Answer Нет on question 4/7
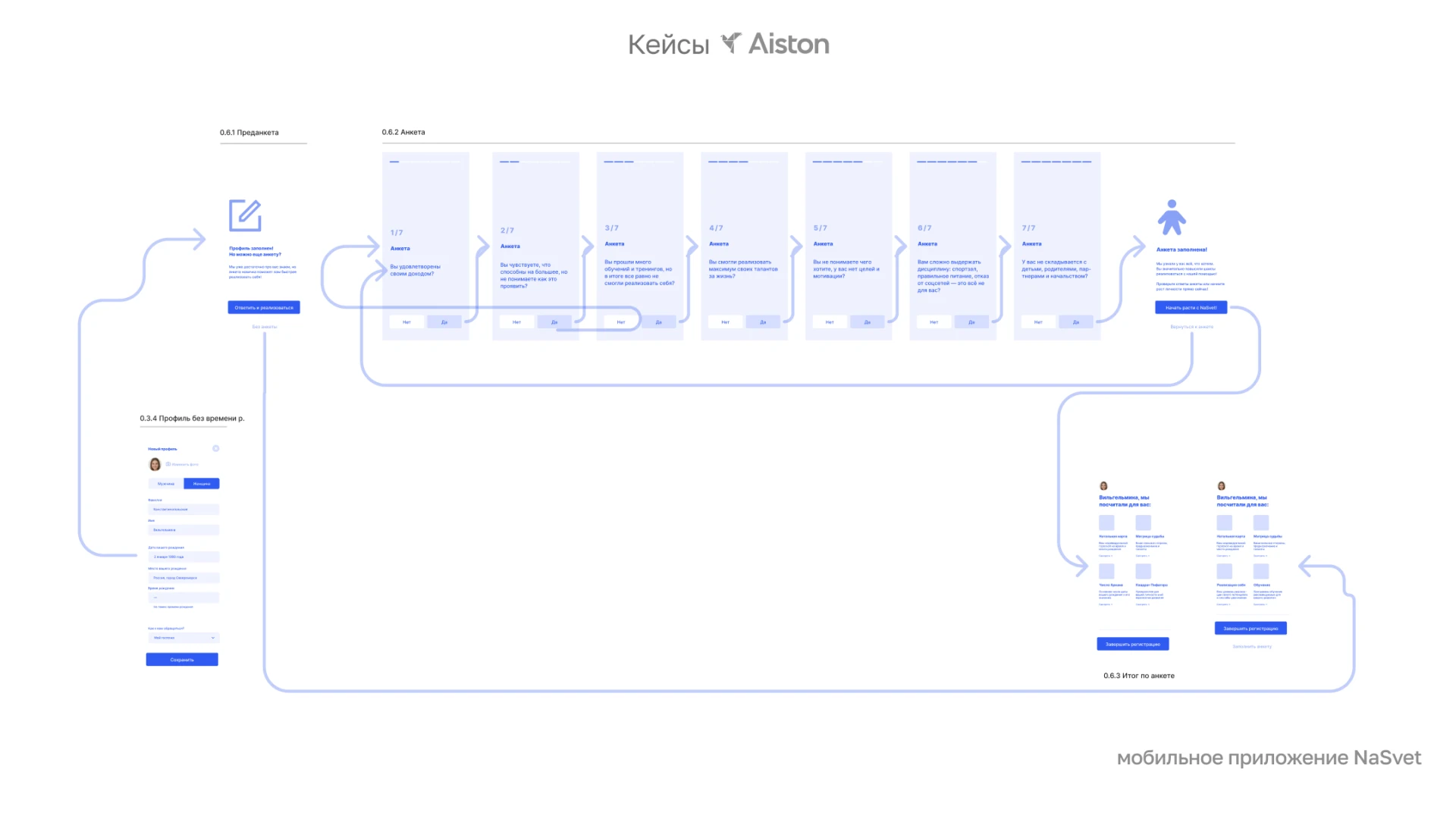 (x=726, y=322)
